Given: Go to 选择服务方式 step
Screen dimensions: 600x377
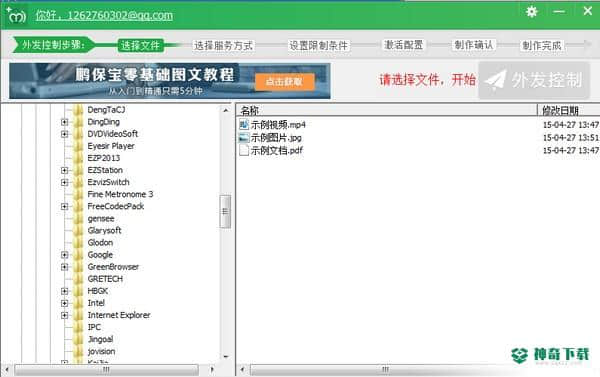Looking at the screenshot, I should [223, 46].
